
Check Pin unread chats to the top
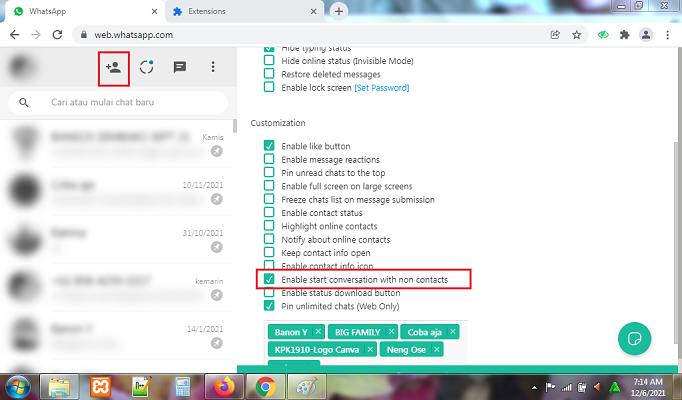click(x=269, y=172)
